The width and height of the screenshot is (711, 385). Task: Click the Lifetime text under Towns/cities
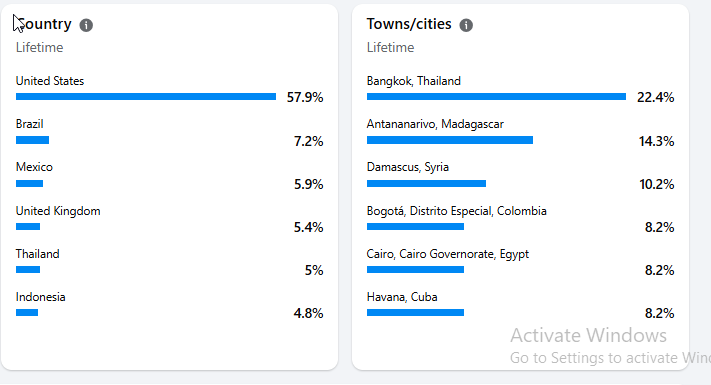point(390,48)
